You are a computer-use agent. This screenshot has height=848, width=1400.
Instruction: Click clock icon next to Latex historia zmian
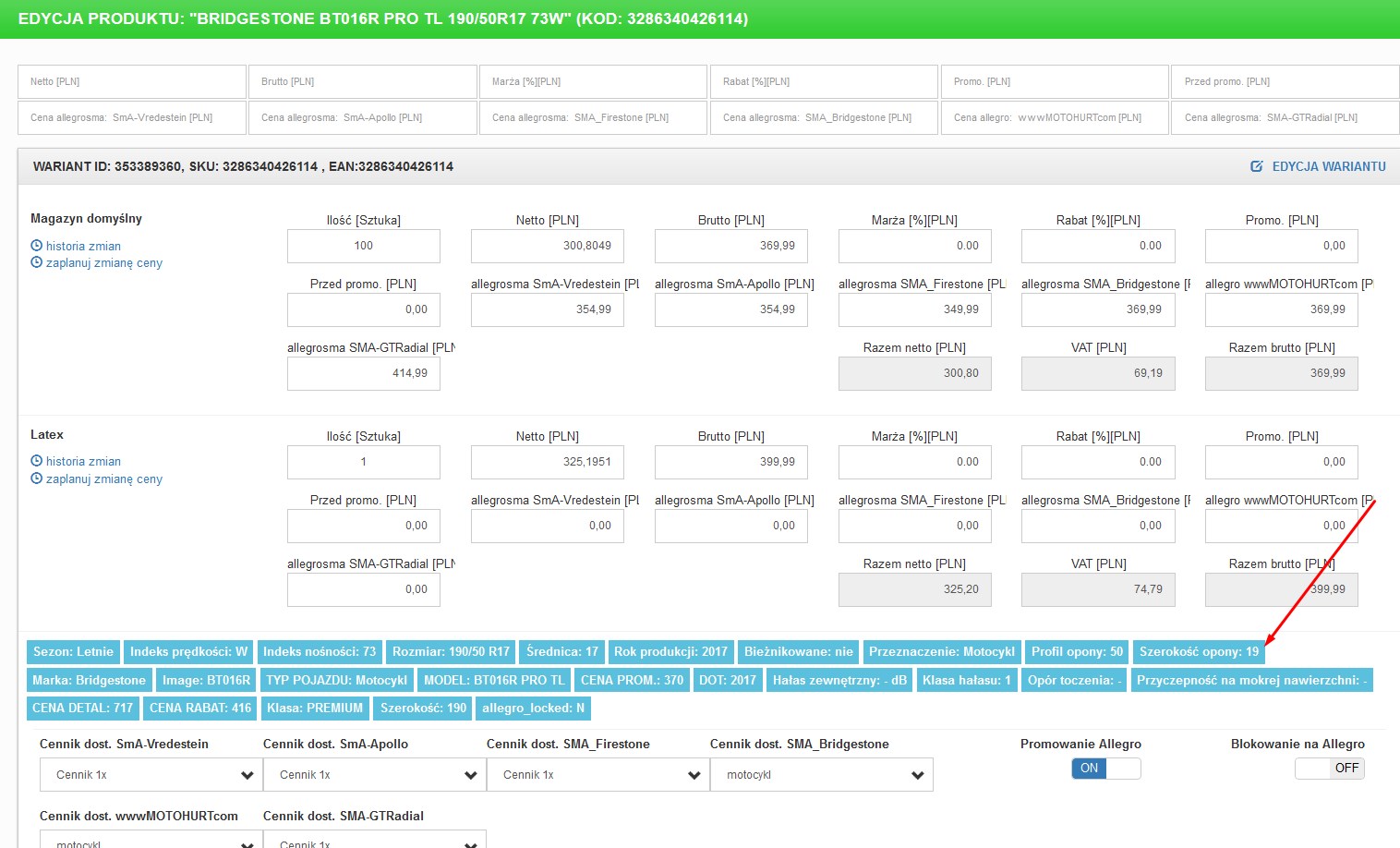(x=37, y=461)
